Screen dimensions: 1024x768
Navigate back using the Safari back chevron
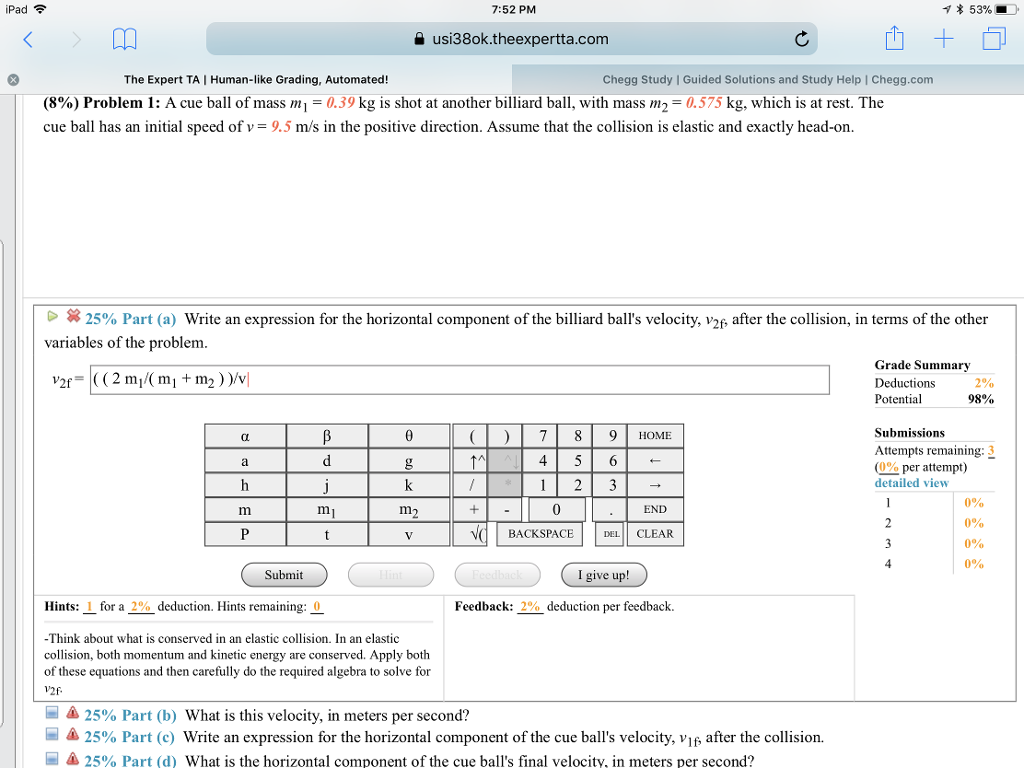click(28, 38)
